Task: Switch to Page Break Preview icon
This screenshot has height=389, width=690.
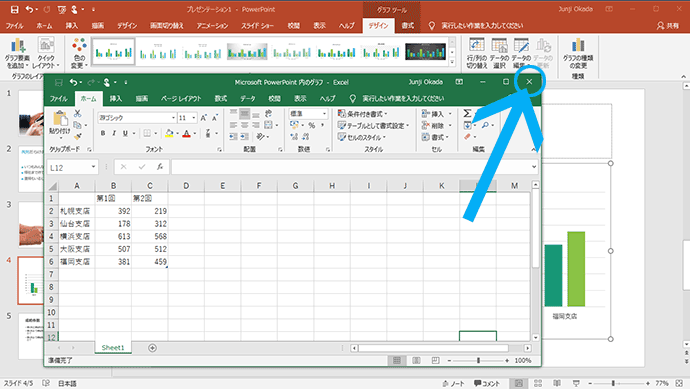Action: (x=435, y=360)
